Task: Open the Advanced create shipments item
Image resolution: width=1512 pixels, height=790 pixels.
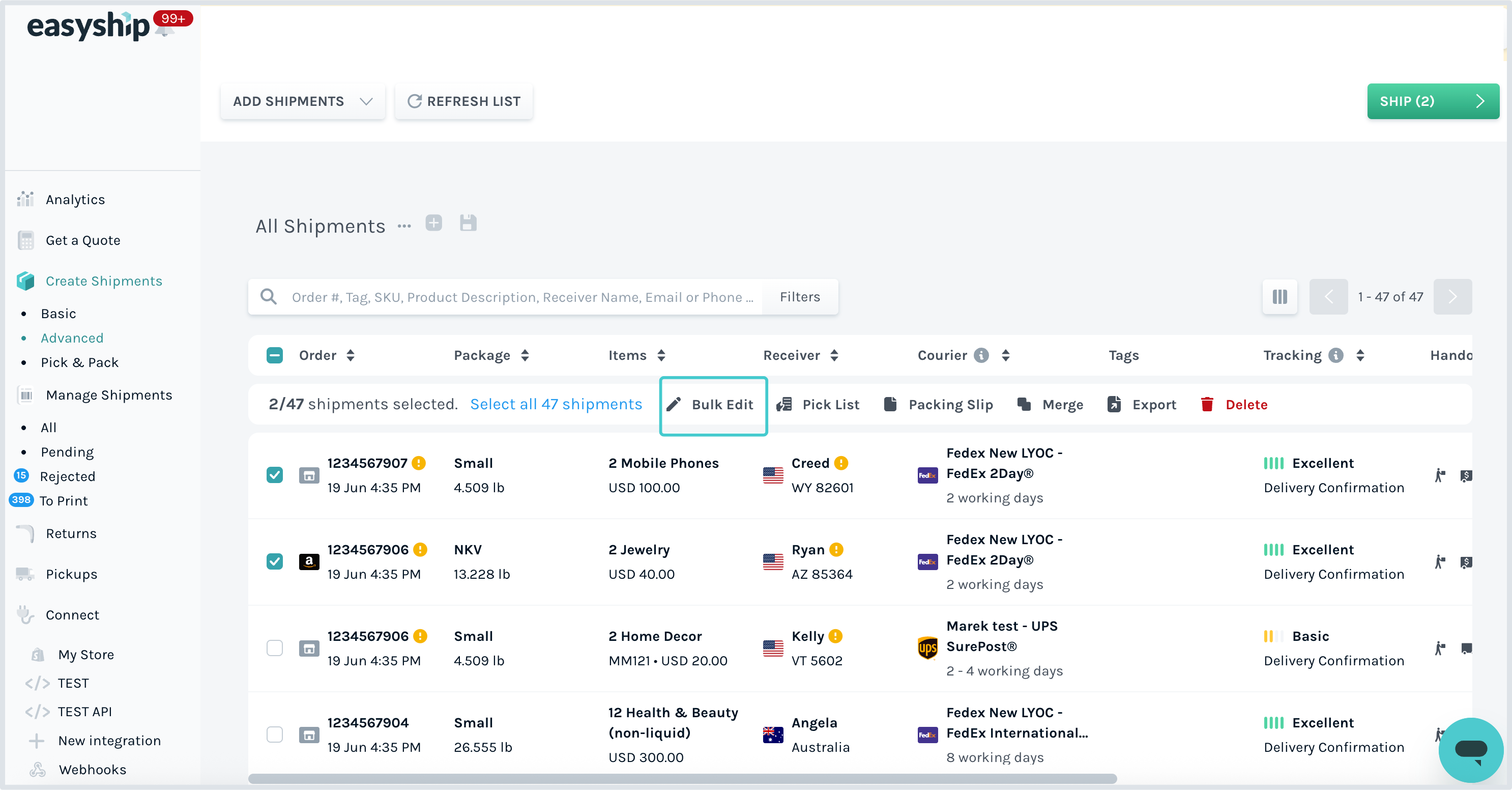Action: (72, 338)
